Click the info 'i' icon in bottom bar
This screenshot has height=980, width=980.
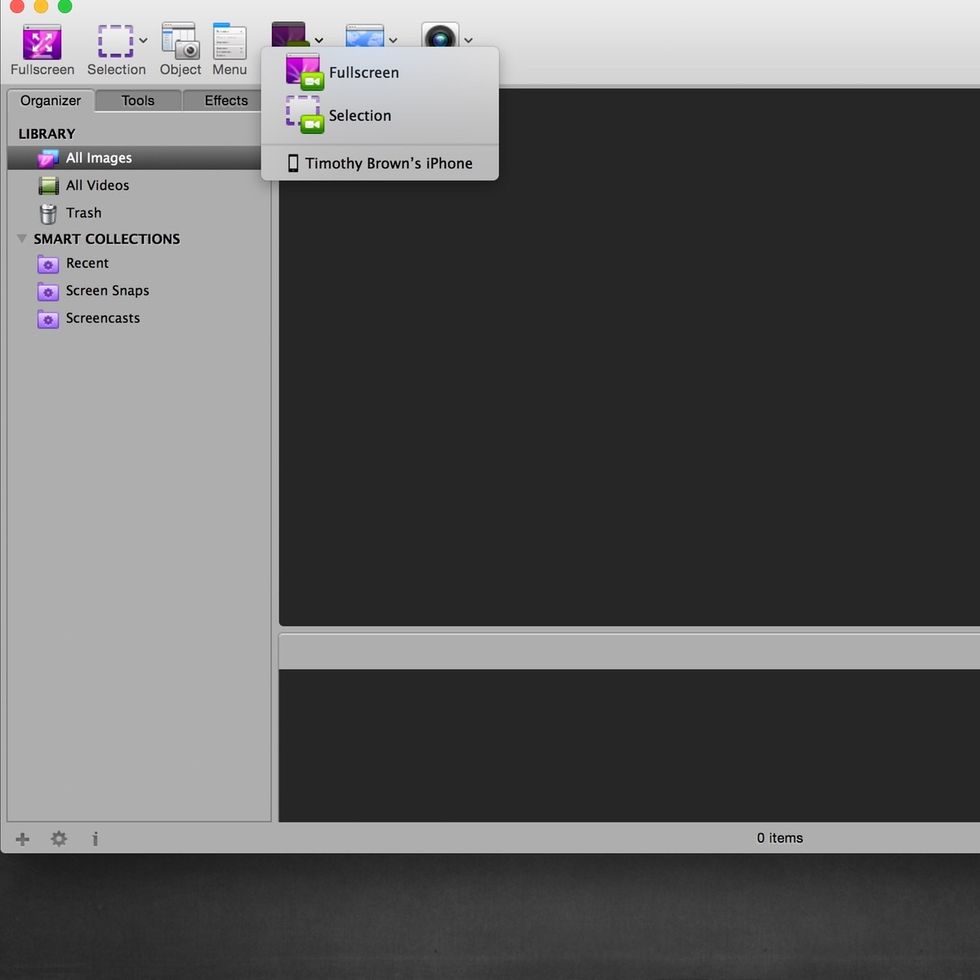point(95,839)
